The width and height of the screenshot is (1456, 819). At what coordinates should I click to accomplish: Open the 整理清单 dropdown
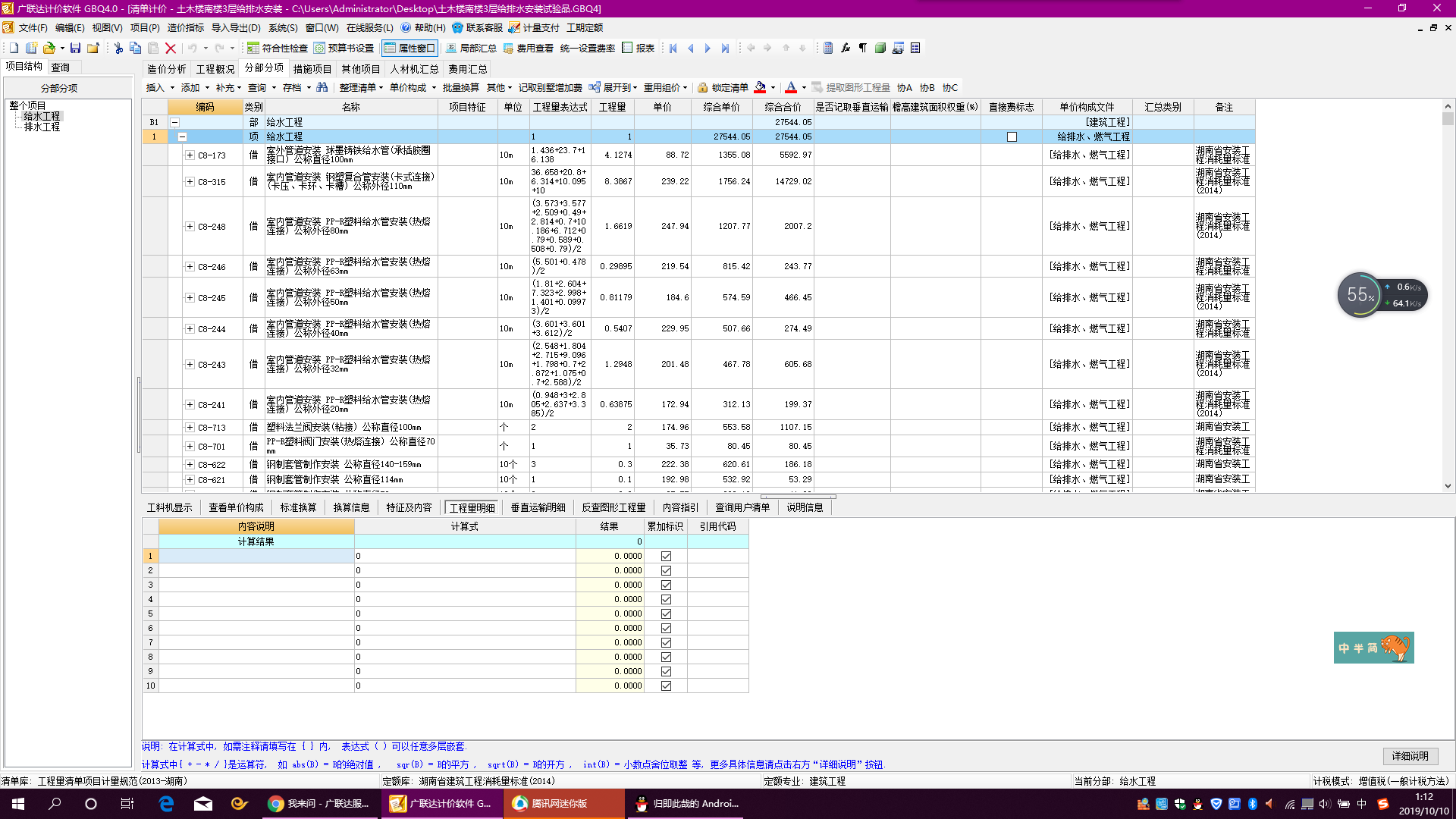click(361, 87)
